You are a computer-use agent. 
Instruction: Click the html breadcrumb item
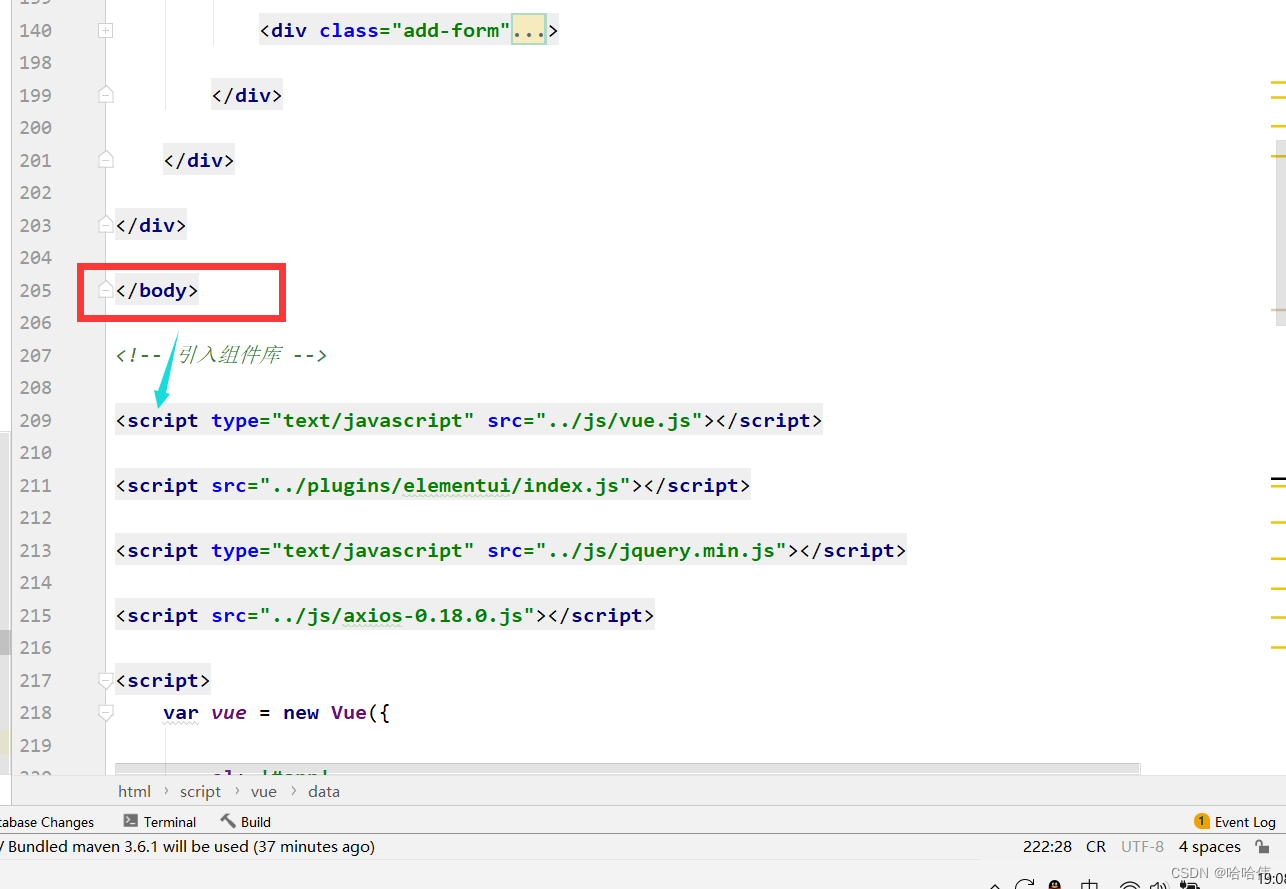click(134, 791)
